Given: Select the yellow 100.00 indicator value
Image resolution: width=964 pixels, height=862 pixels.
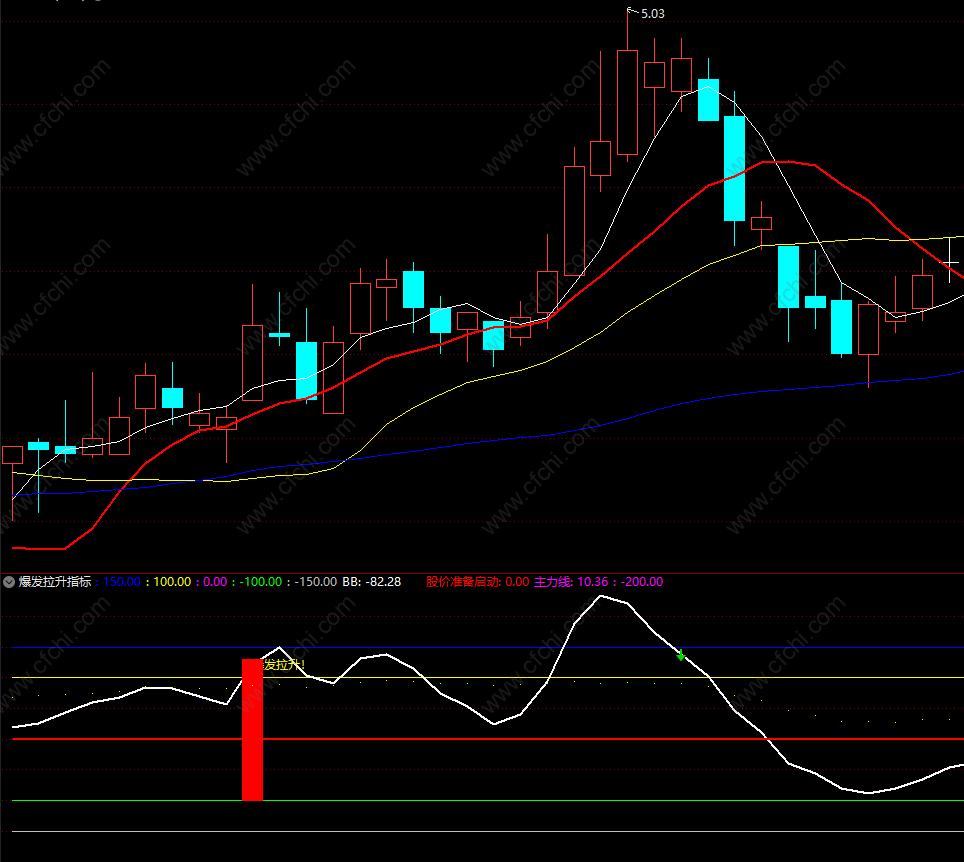Looking at the screenshot, I should pos(171,582).
